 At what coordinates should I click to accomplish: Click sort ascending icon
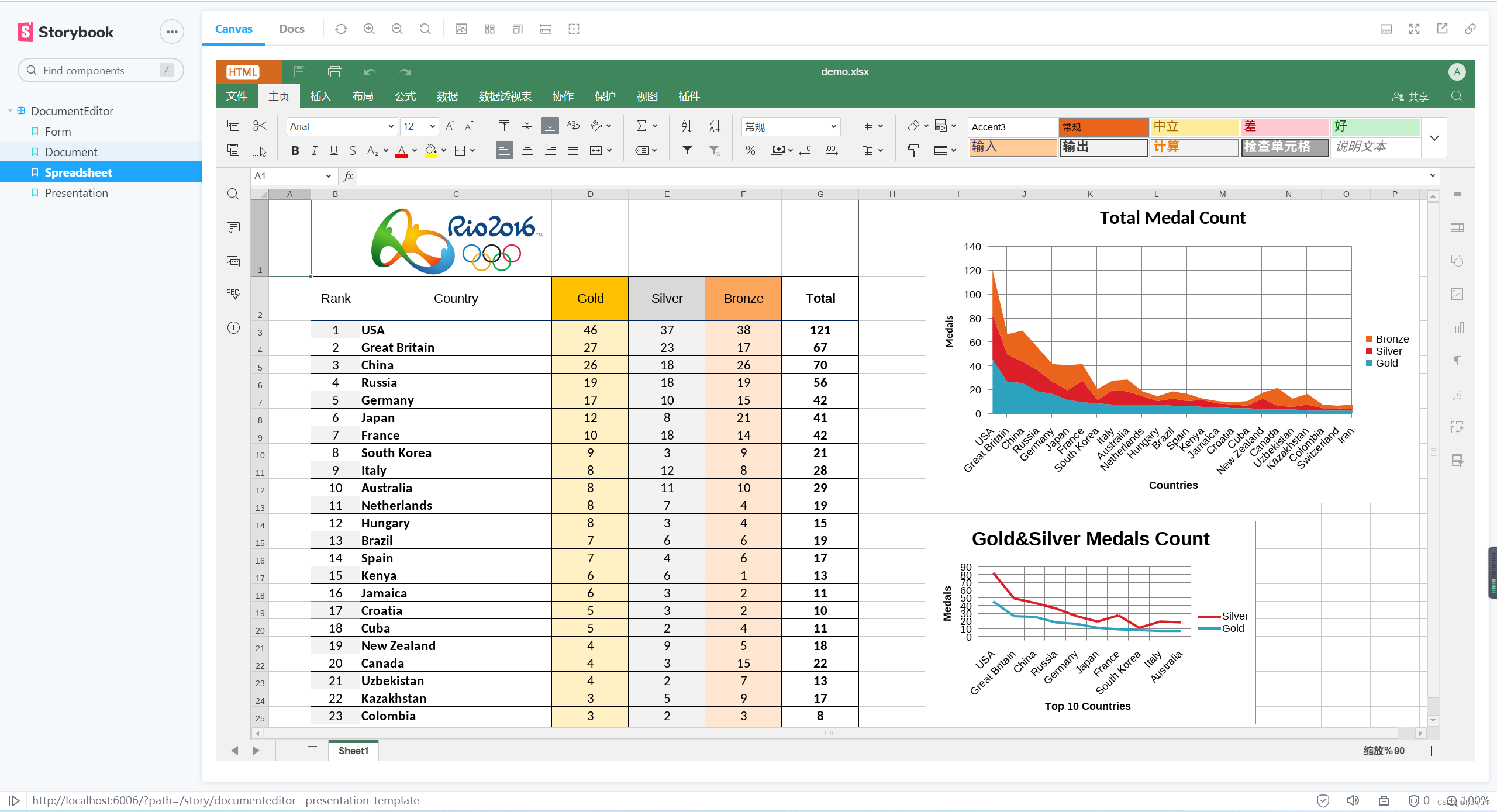coord(687,126)
